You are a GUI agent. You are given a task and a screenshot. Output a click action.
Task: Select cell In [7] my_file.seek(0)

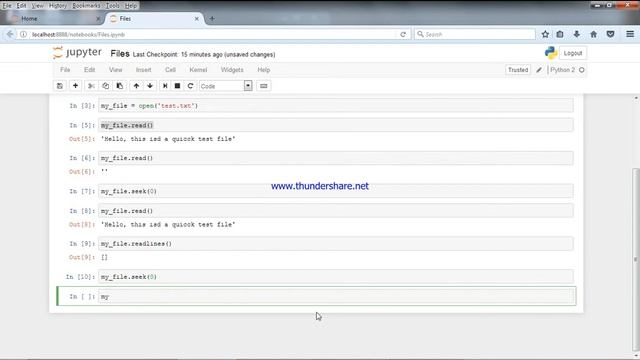(336, 191)
